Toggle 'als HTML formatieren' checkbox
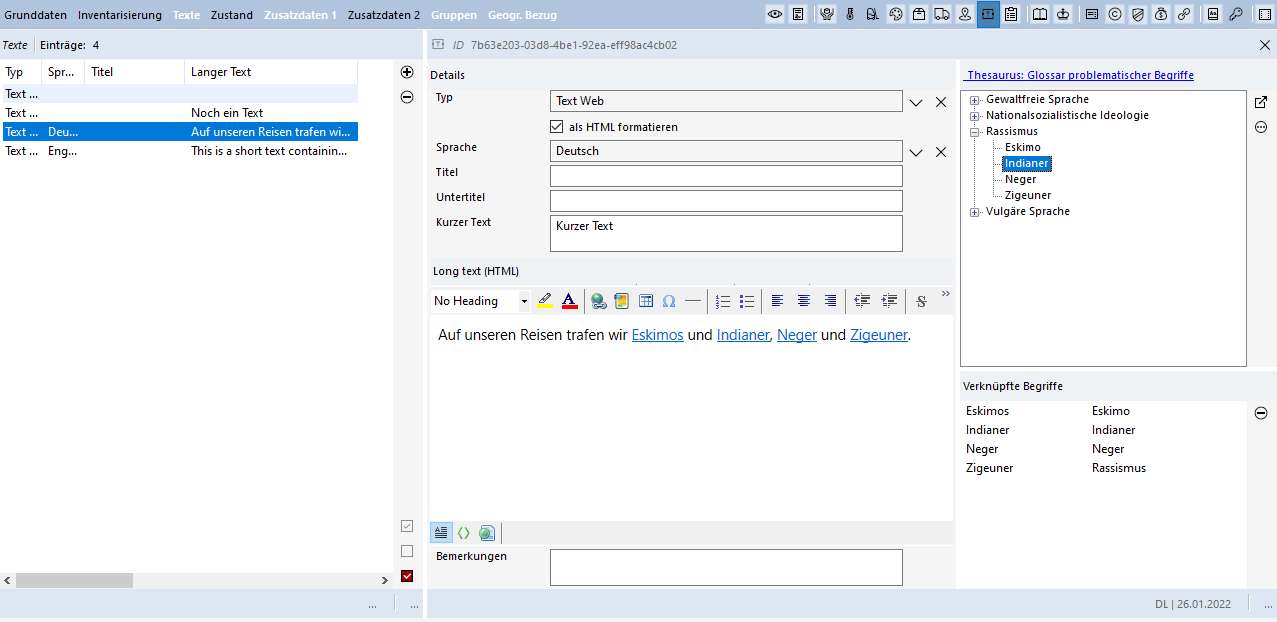Viewport: 1277px width, 622px height. point(557,127)
